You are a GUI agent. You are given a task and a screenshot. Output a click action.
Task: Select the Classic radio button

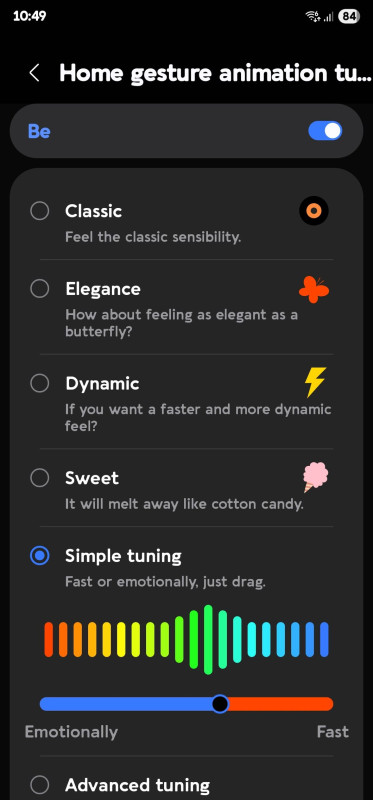tap(39, 211)
